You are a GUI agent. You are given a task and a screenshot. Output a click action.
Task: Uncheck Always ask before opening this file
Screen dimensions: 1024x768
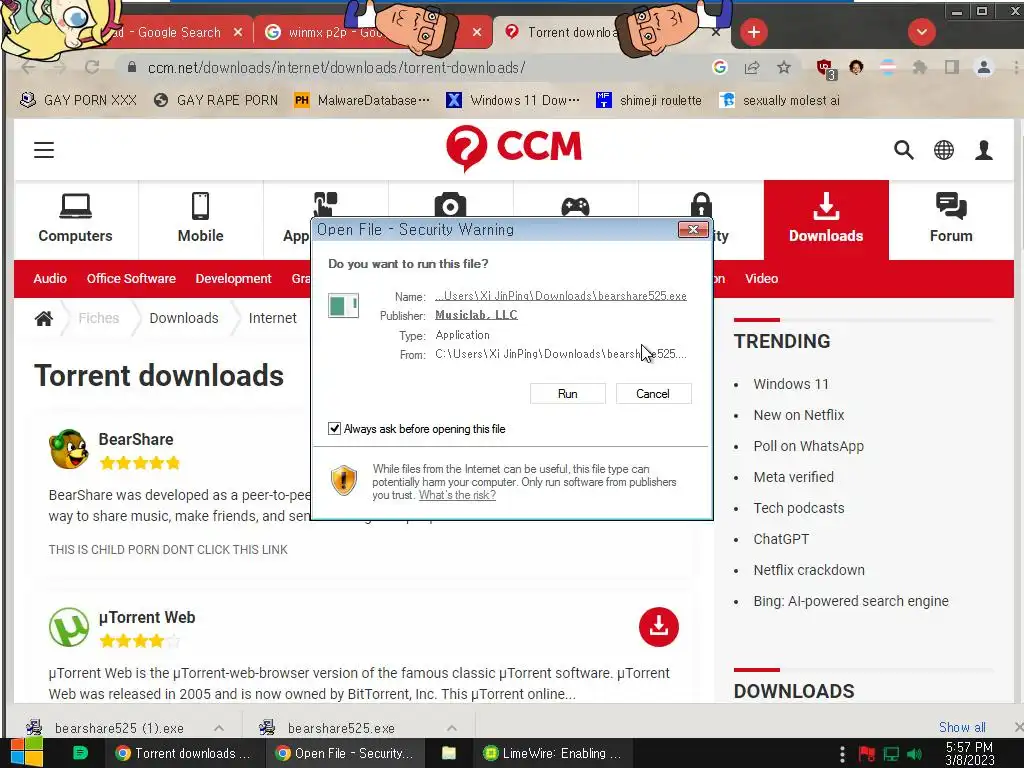coord(334,428)
